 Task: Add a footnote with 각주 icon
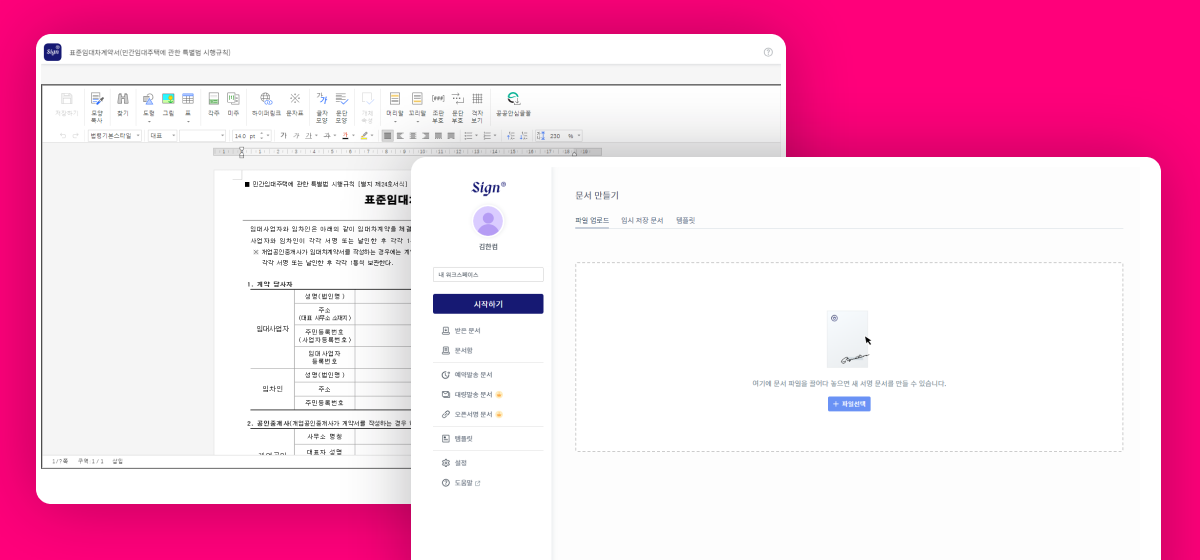click(x=213, y=104)
